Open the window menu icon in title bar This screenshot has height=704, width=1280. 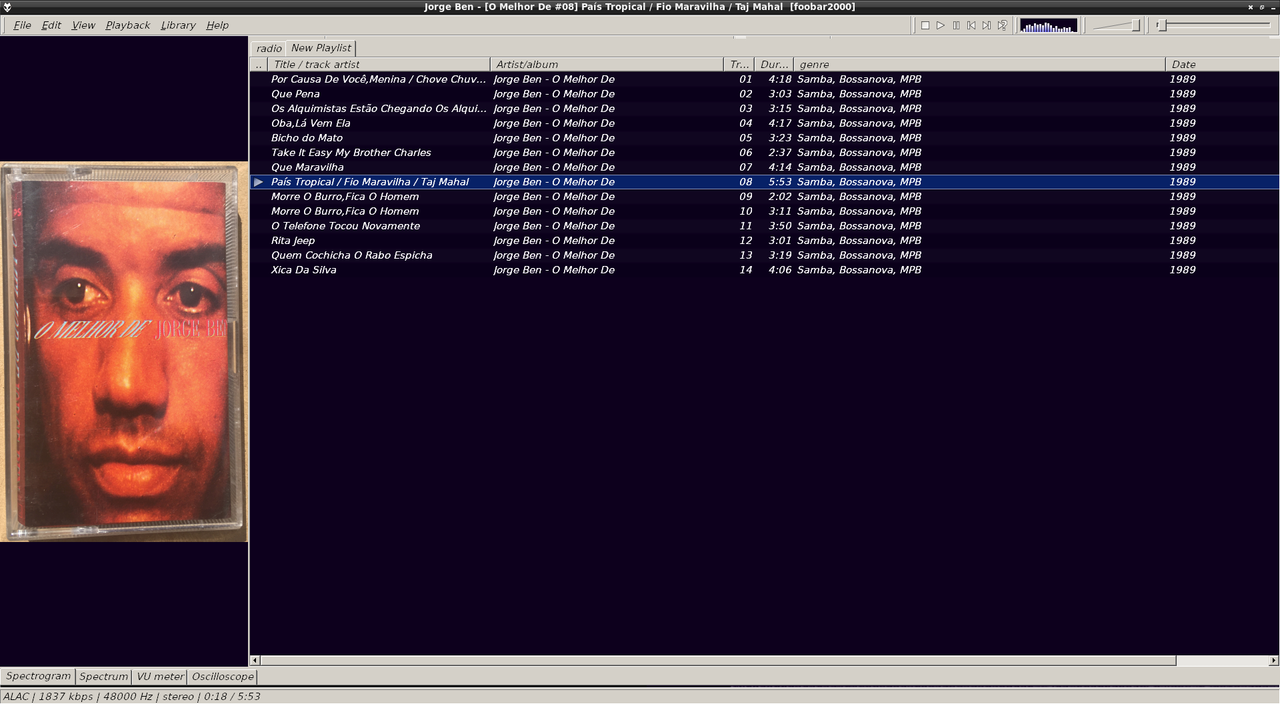(x=7, y=7)
